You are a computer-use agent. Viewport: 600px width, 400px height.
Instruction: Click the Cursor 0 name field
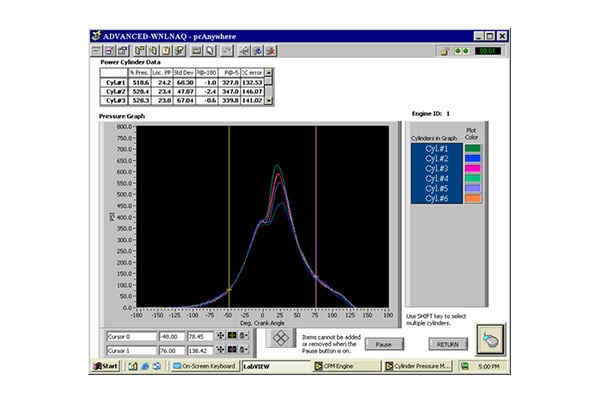tap(131, 336)
